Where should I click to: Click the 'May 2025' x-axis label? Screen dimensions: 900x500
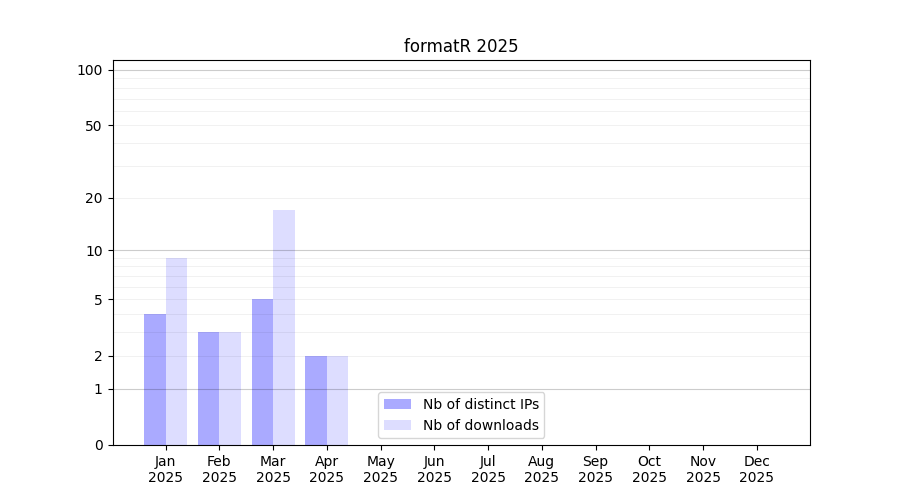(x=380, y=469)
